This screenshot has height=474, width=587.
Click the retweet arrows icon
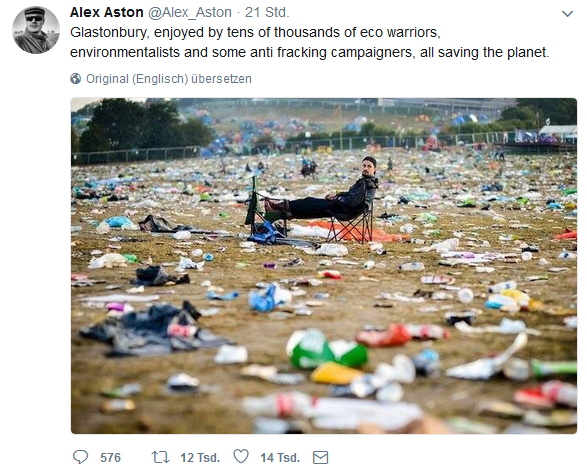pos(161,457)
